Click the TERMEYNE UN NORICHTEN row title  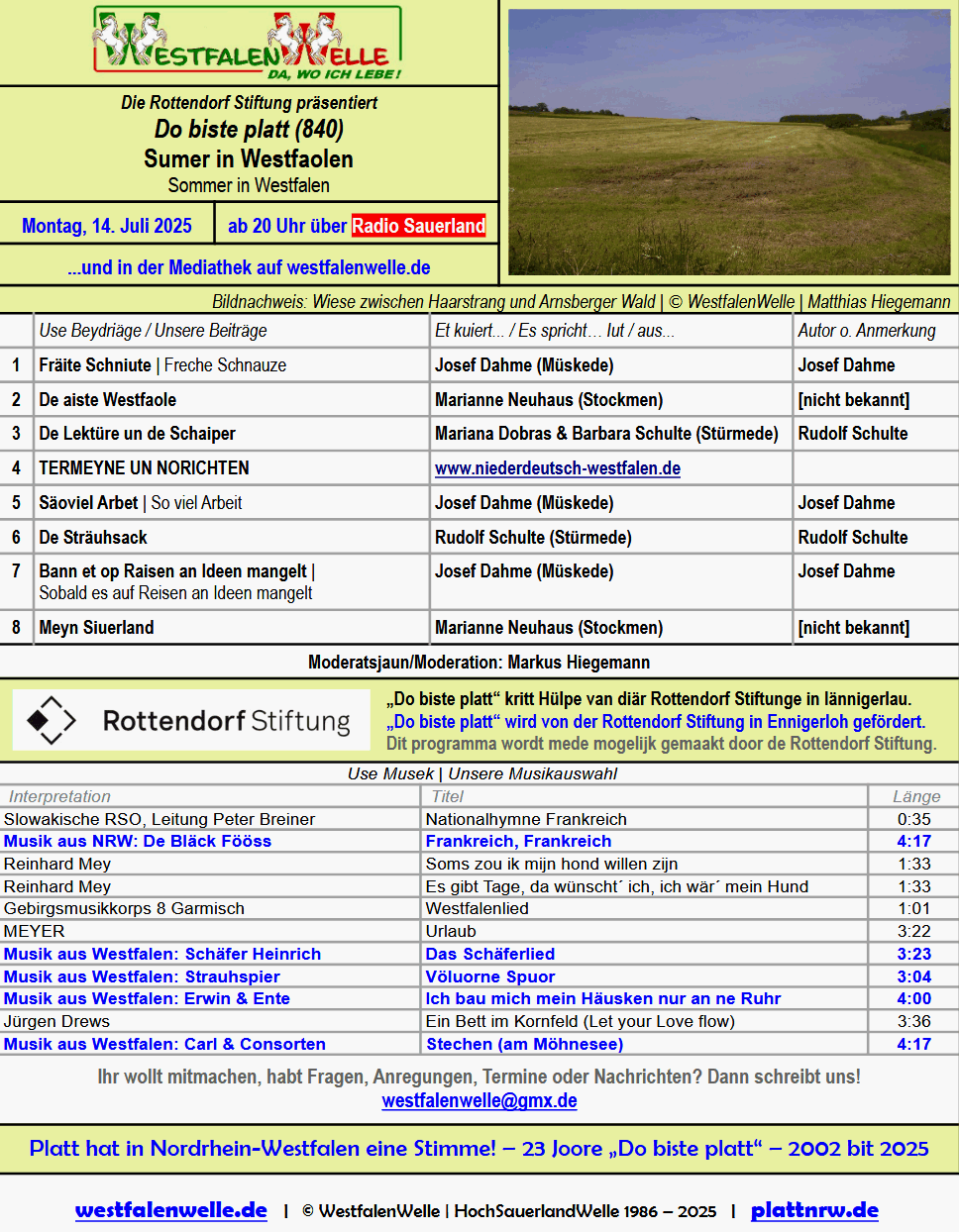point(144,468)
